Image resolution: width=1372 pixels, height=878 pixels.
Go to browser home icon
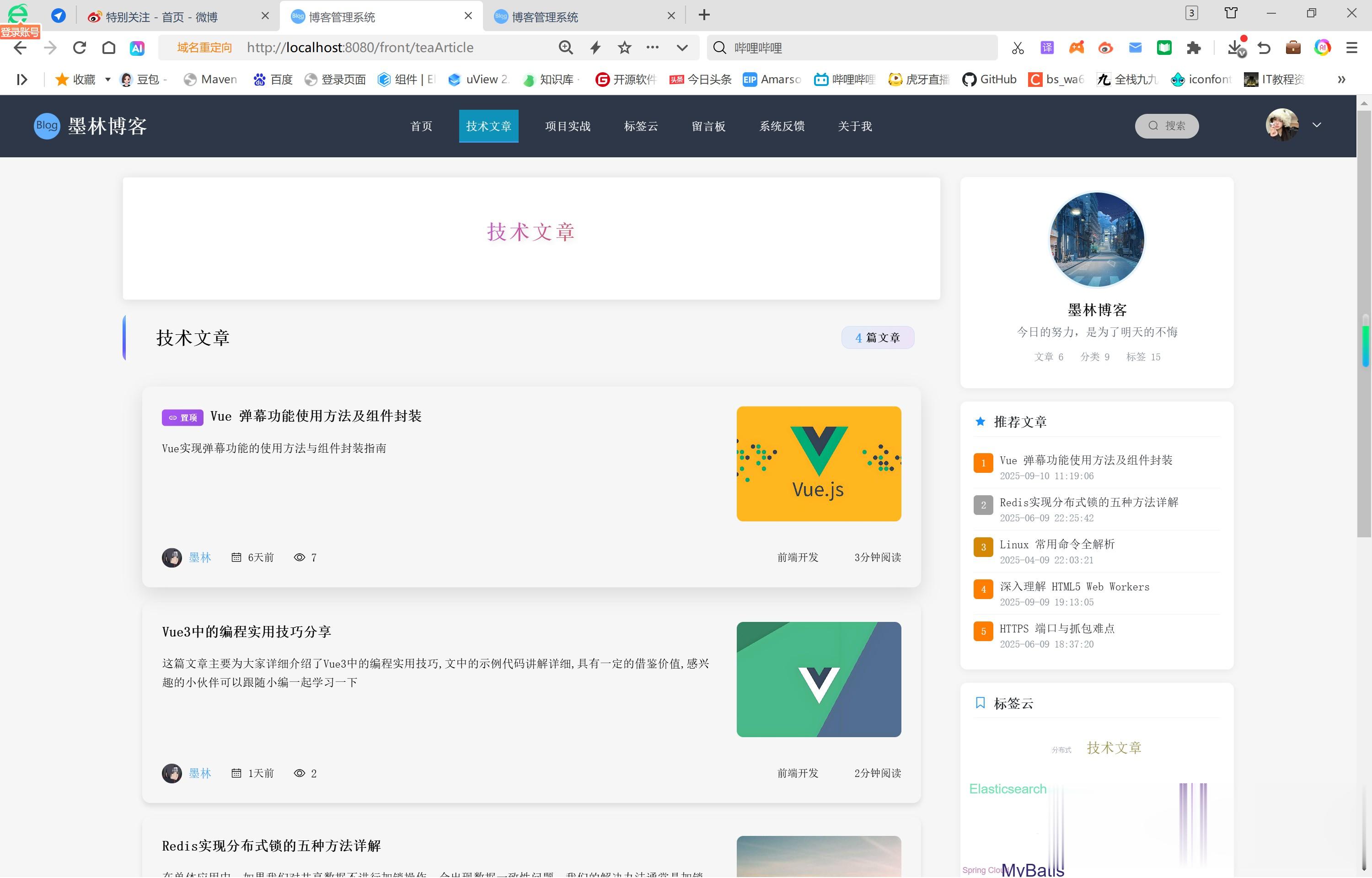click(108, 47)
